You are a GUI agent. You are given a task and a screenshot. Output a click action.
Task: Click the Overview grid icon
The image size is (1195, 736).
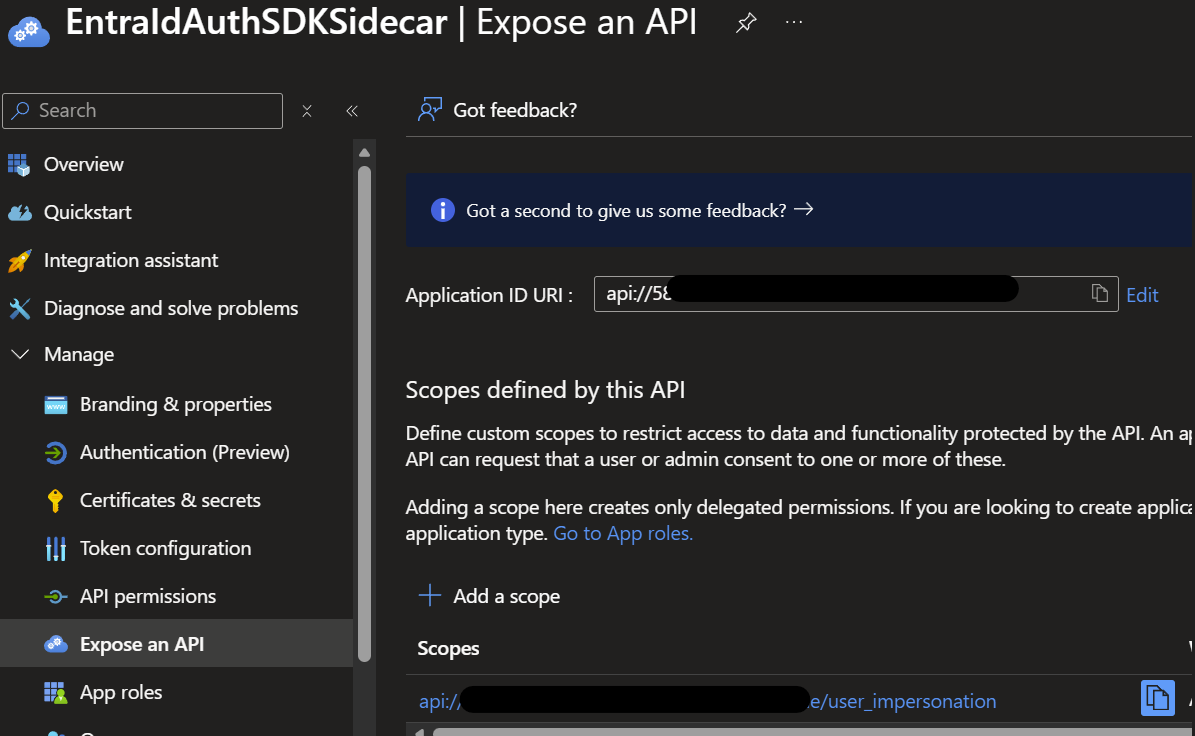19,165
